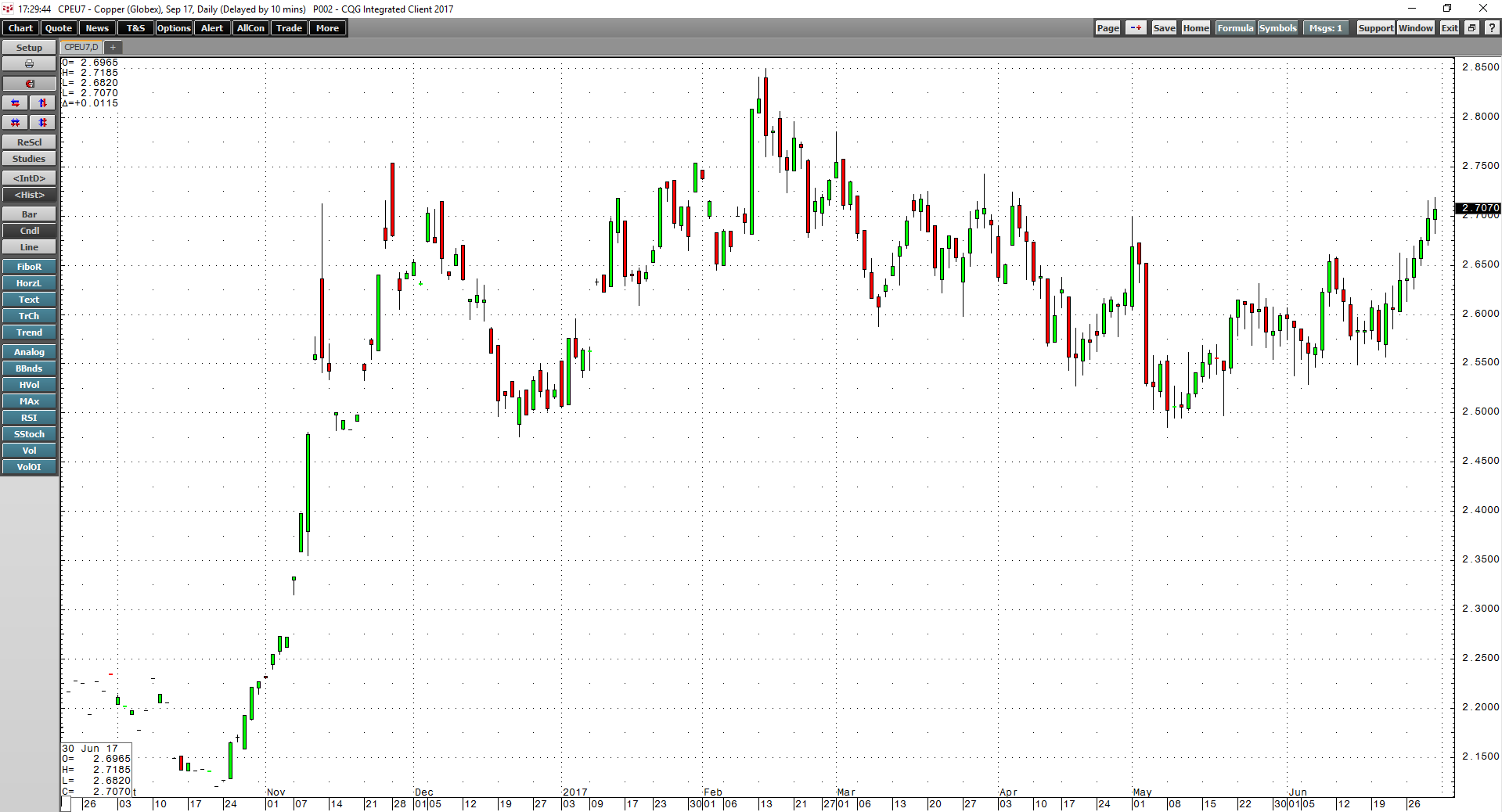Open the Options menu

pyautogui.click(x=174, y=28)
